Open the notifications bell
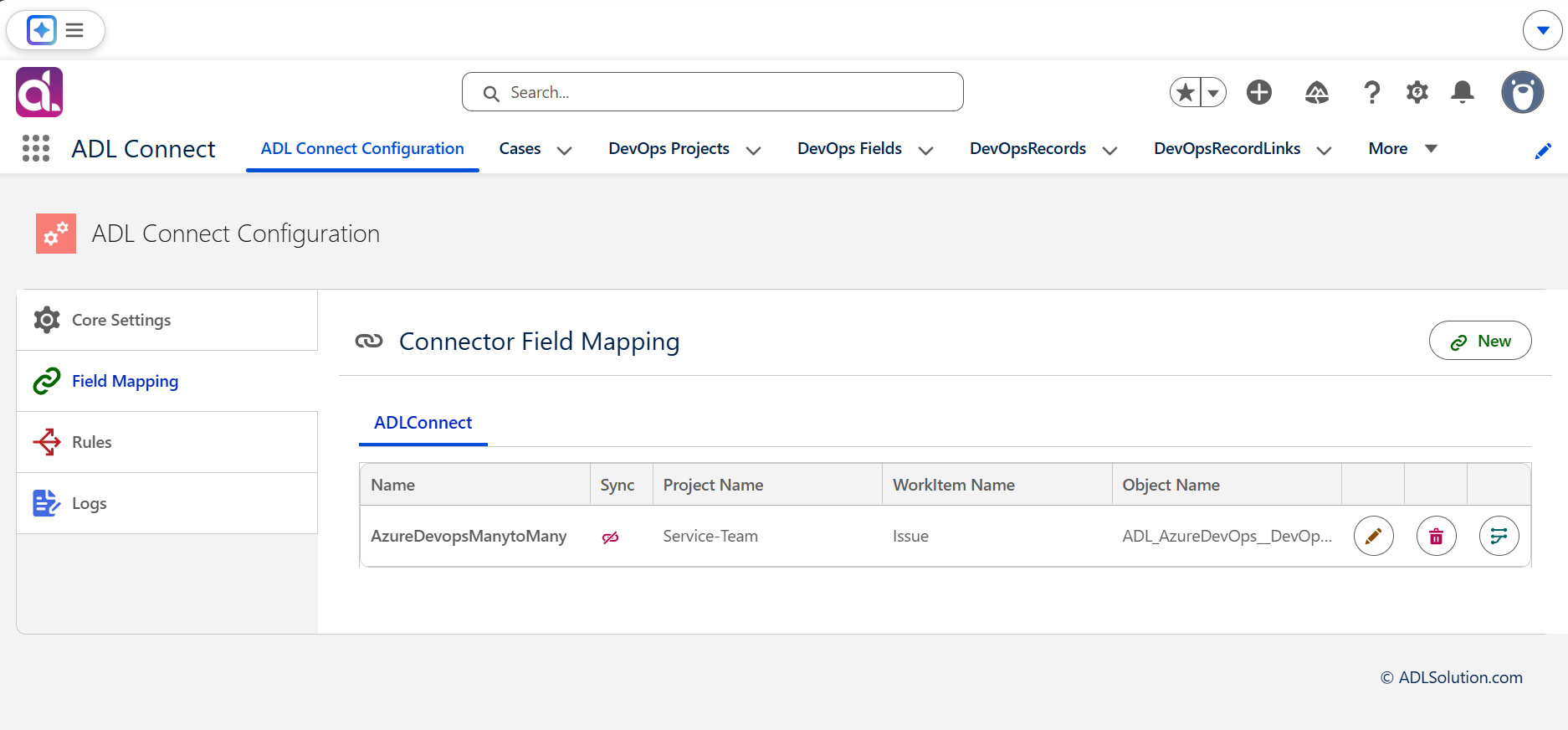Image resolution: width=1568 pixels, height=730 pixels. pos(1463,92)
